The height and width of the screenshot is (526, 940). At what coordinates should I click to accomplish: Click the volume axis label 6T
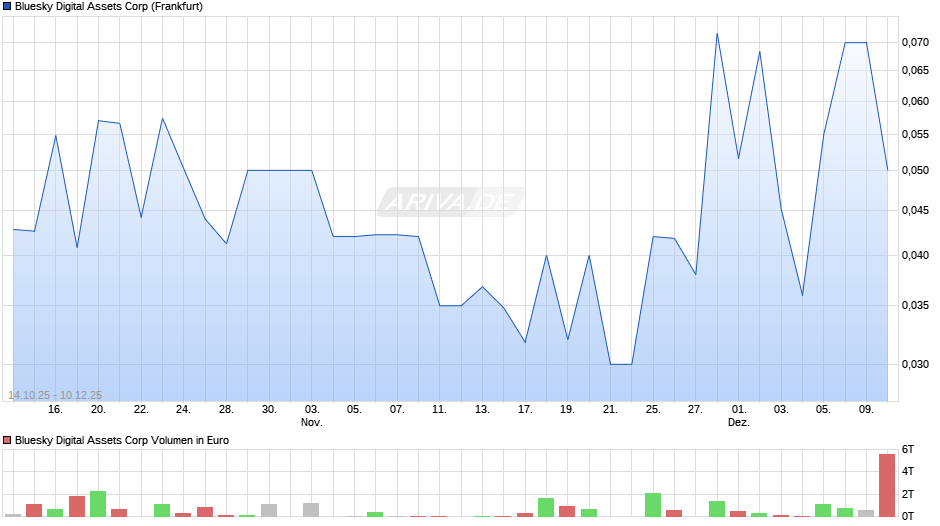coord(908,449)
